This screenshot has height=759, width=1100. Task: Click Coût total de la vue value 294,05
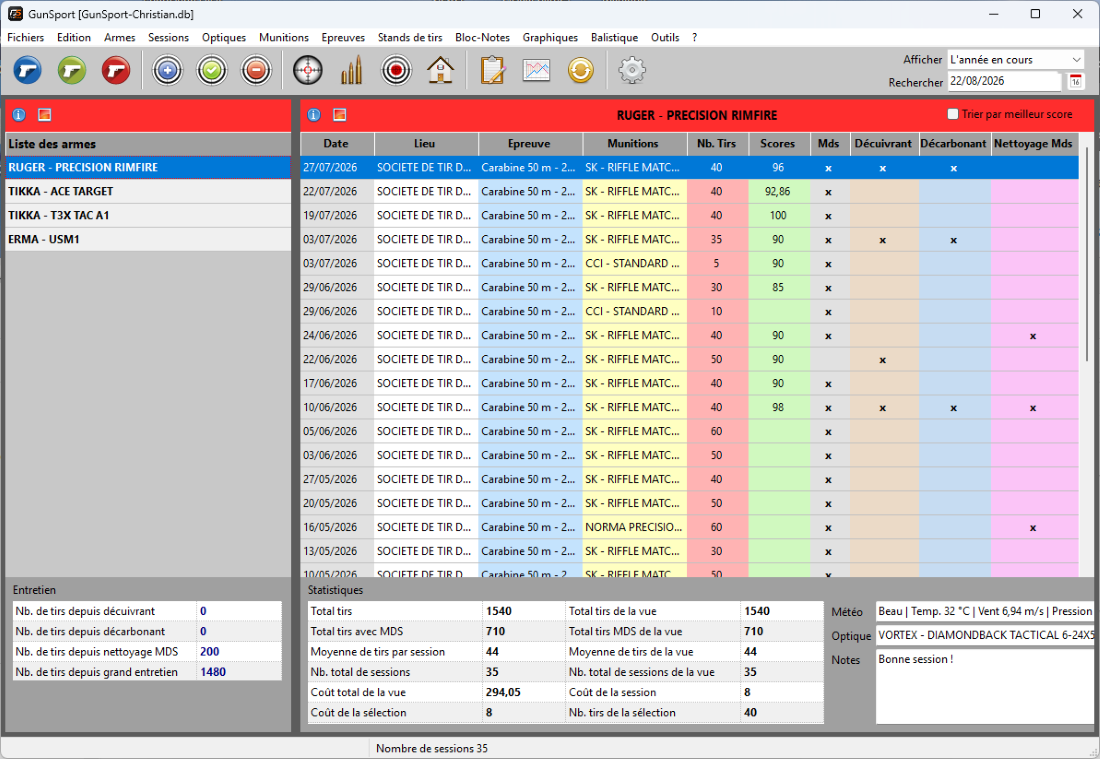tap(503, 692)
